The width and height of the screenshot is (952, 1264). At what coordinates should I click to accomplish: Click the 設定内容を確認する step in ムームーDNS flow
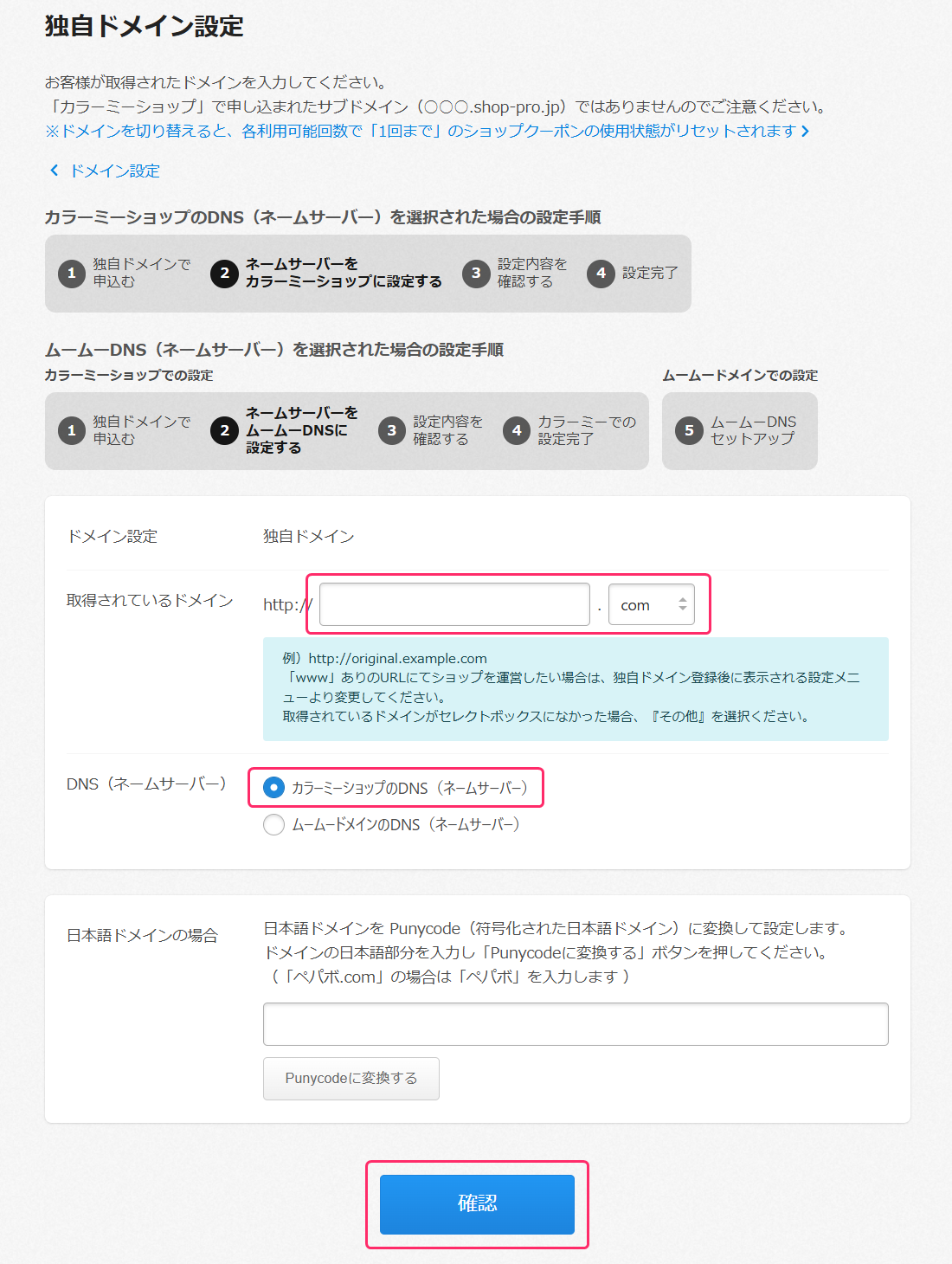coord(447,430)
